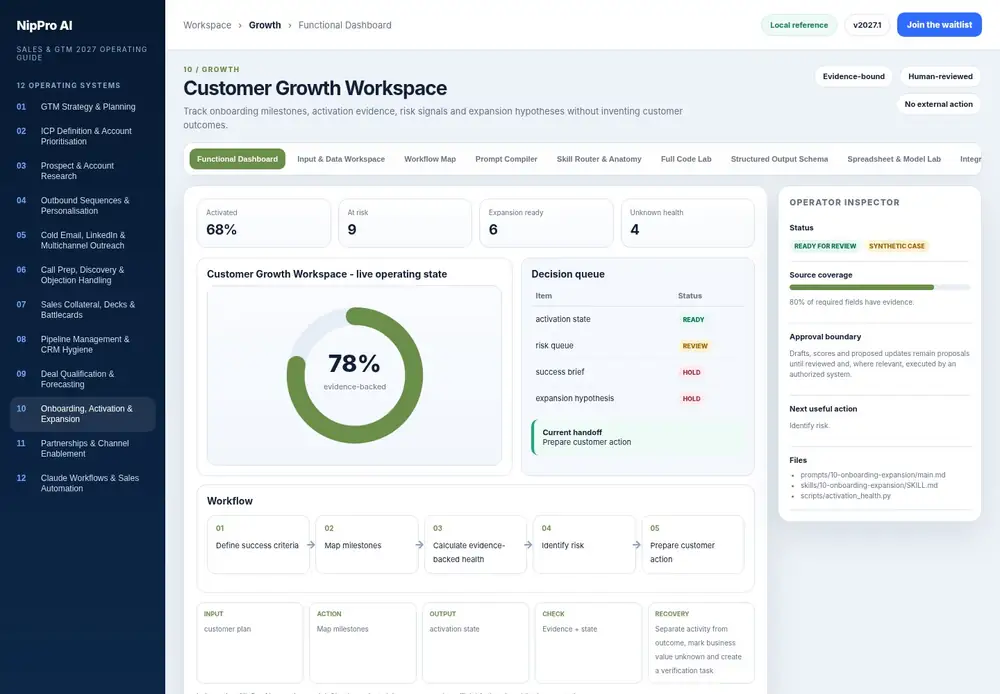Open Partnerships & Channel Enablement
Image resolution: width=1000 pixels, height=694 pixels.
(x=82, y=448)
